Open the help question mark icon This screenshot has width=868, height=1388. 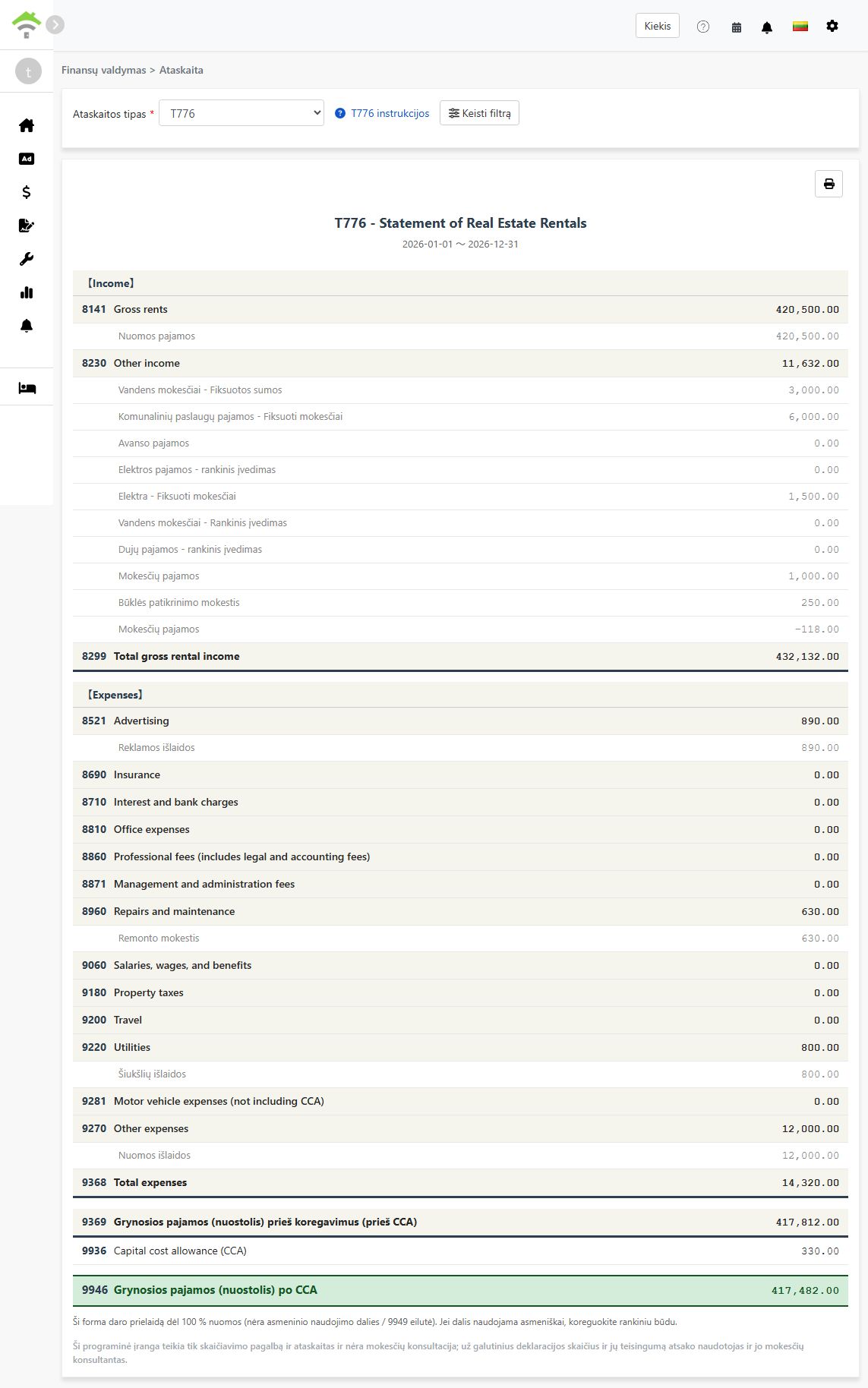[703, 27]
